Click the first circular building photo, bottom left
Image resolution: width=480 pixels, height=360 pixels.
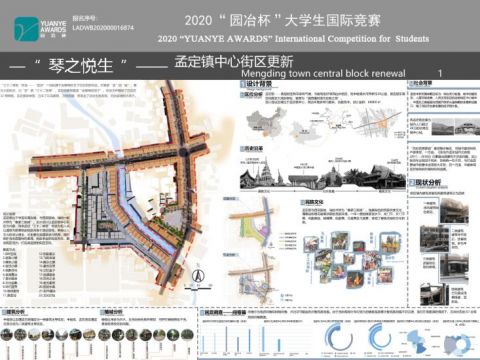(x=7, y=335)
